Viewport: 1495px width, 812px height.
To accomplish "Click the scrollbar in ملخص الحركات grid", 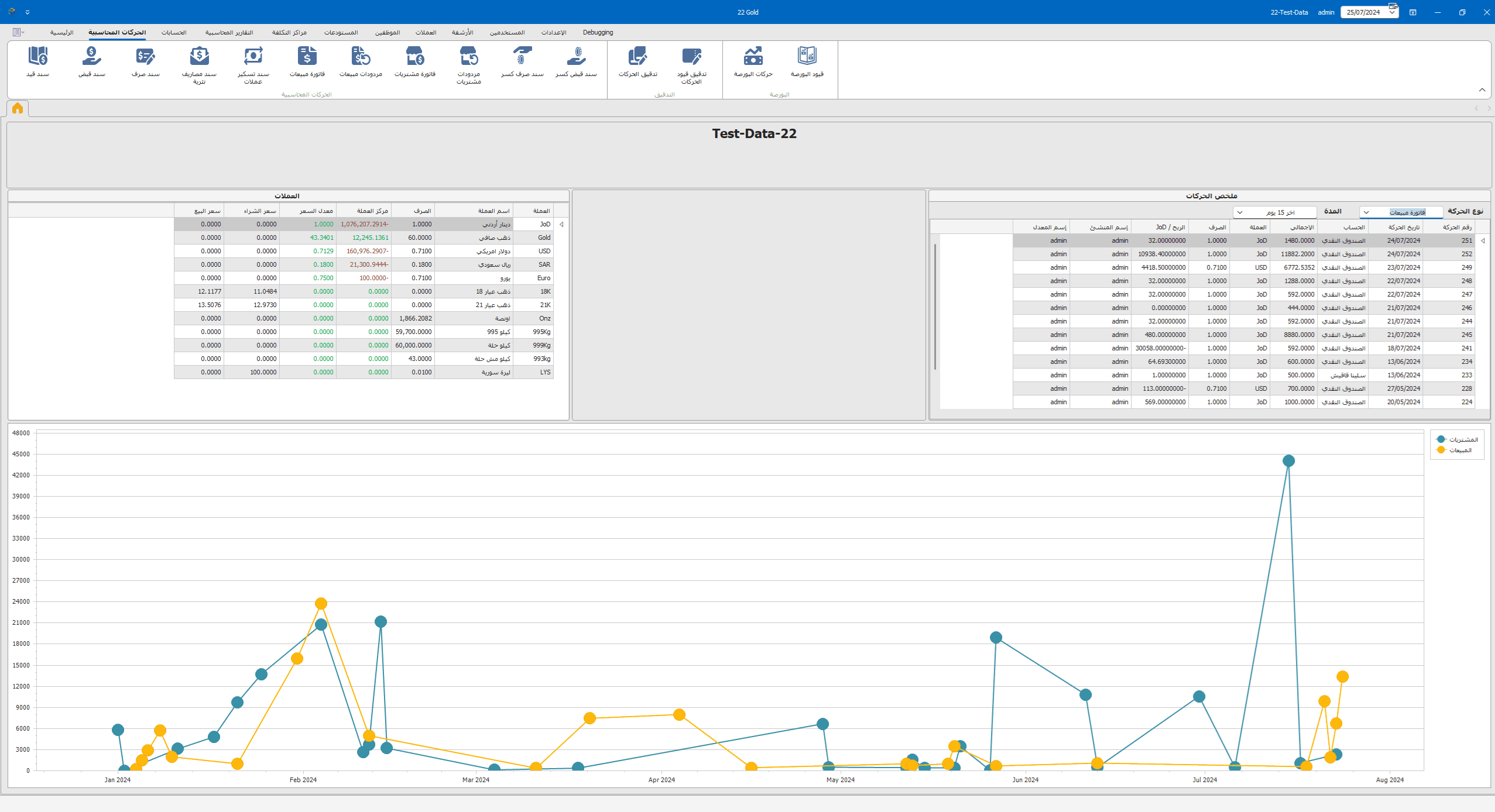I will [x=935, y=307].
